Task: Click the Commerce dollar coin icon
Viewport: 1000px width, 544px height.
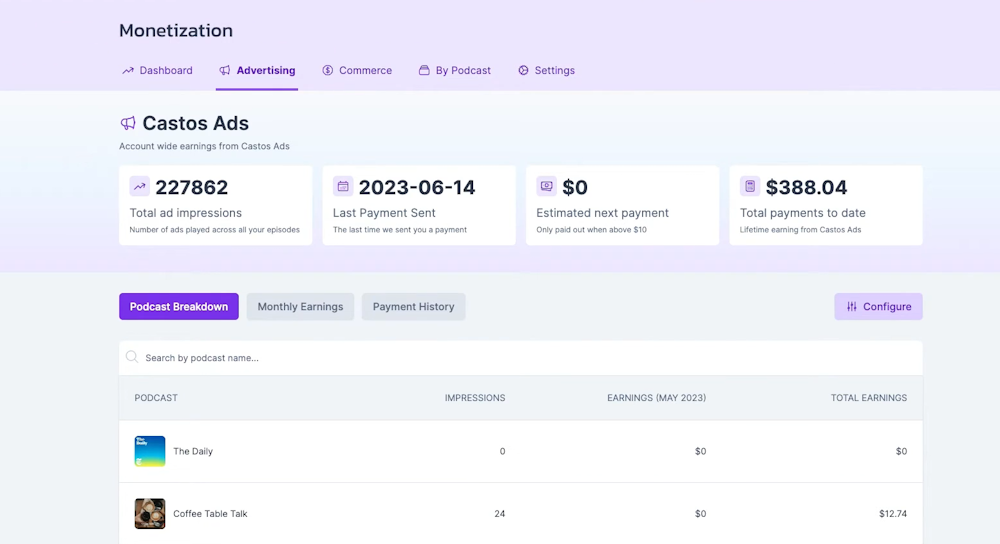Action: coord(327,70)
